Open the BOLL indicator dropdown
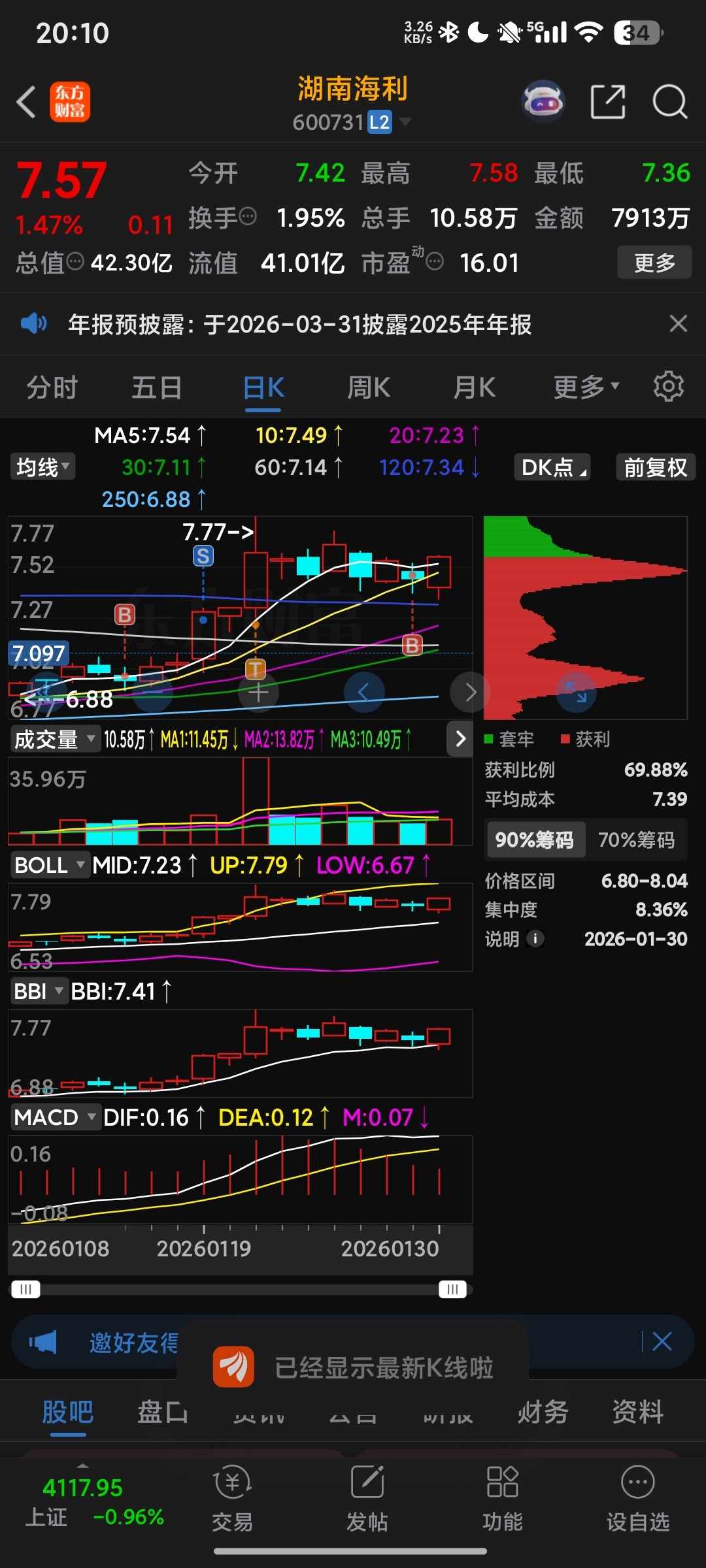706x1568 pixels. tap(50, 865)
